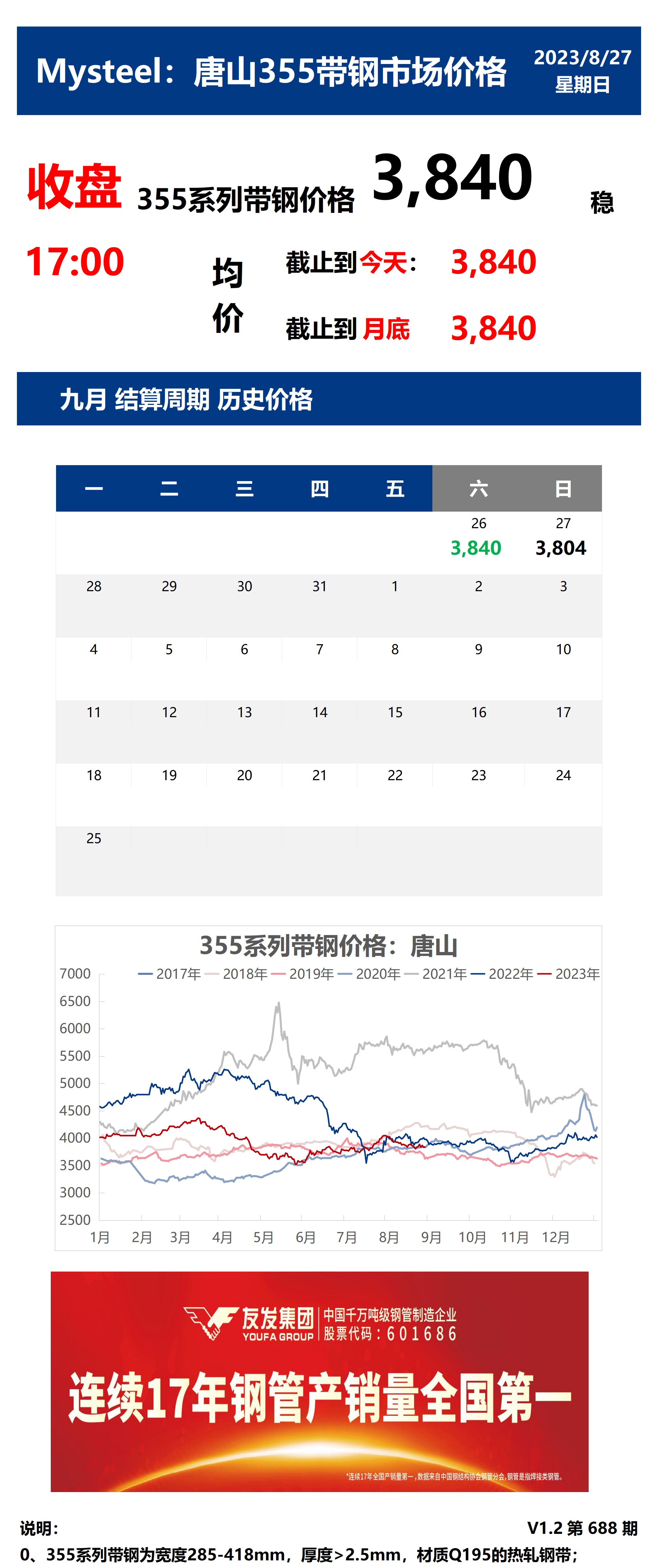Click the 一 (Monday) column header
Screen dimensions: 658x1568
pos(94,488)
